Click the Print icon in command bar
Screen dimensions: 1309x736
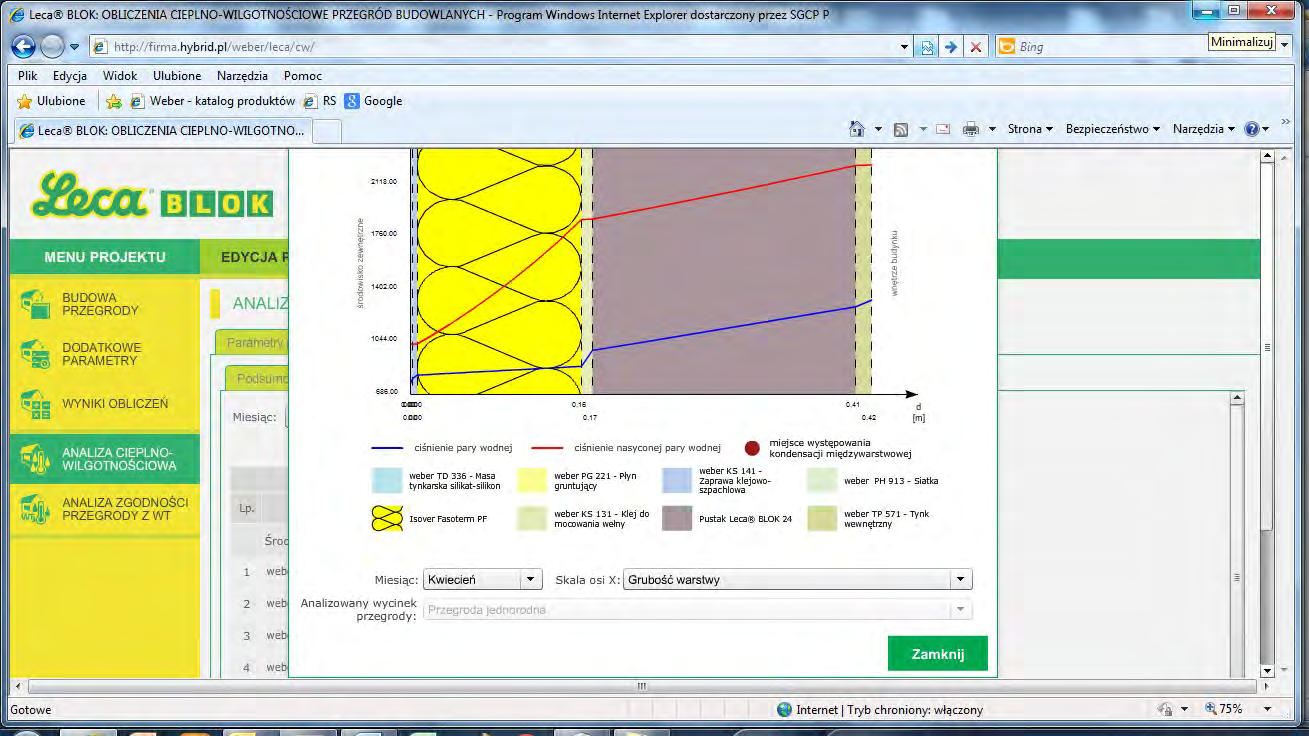click(x=970, y=129)
